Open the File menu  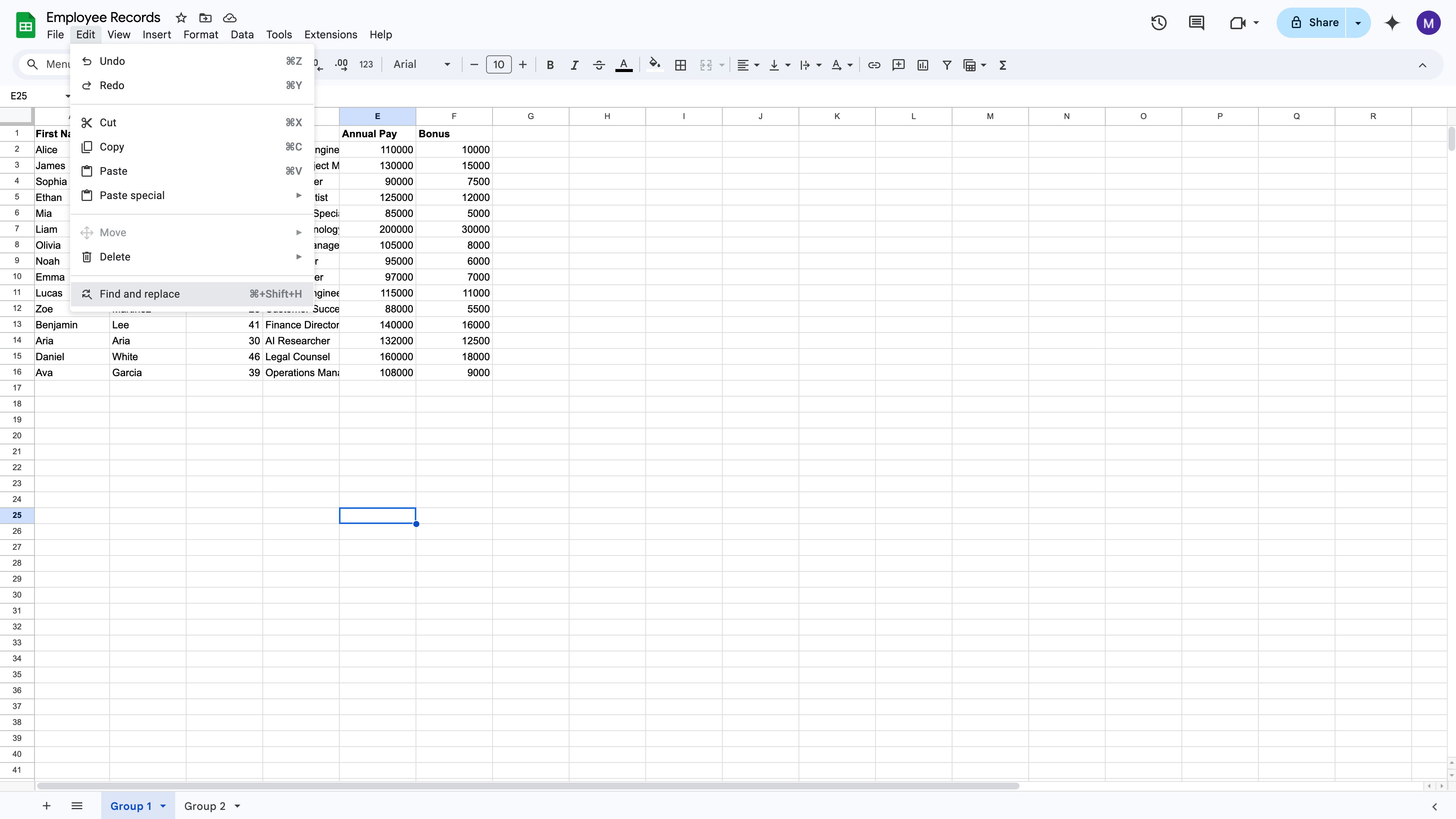[x=55, y=35]
